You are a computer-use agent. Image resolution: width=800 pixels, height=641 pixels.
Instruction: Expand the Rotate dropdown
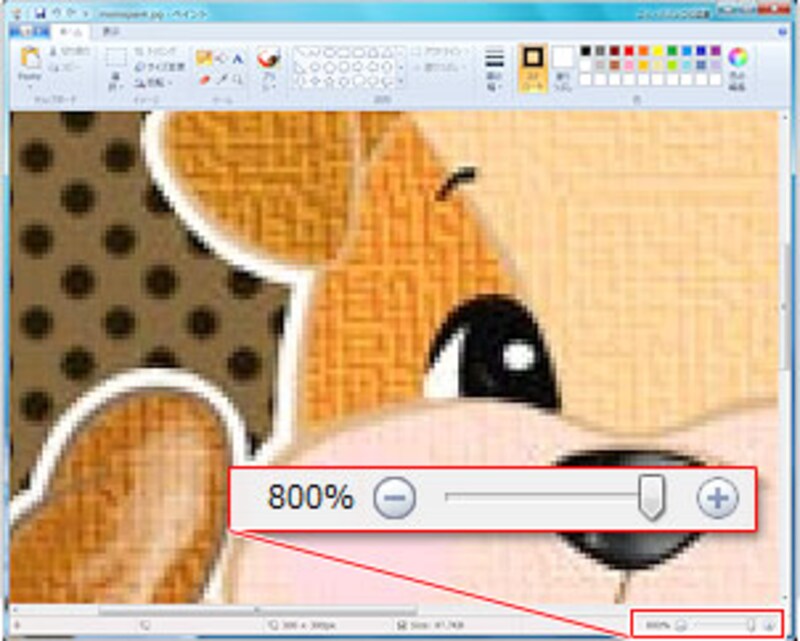154,83
